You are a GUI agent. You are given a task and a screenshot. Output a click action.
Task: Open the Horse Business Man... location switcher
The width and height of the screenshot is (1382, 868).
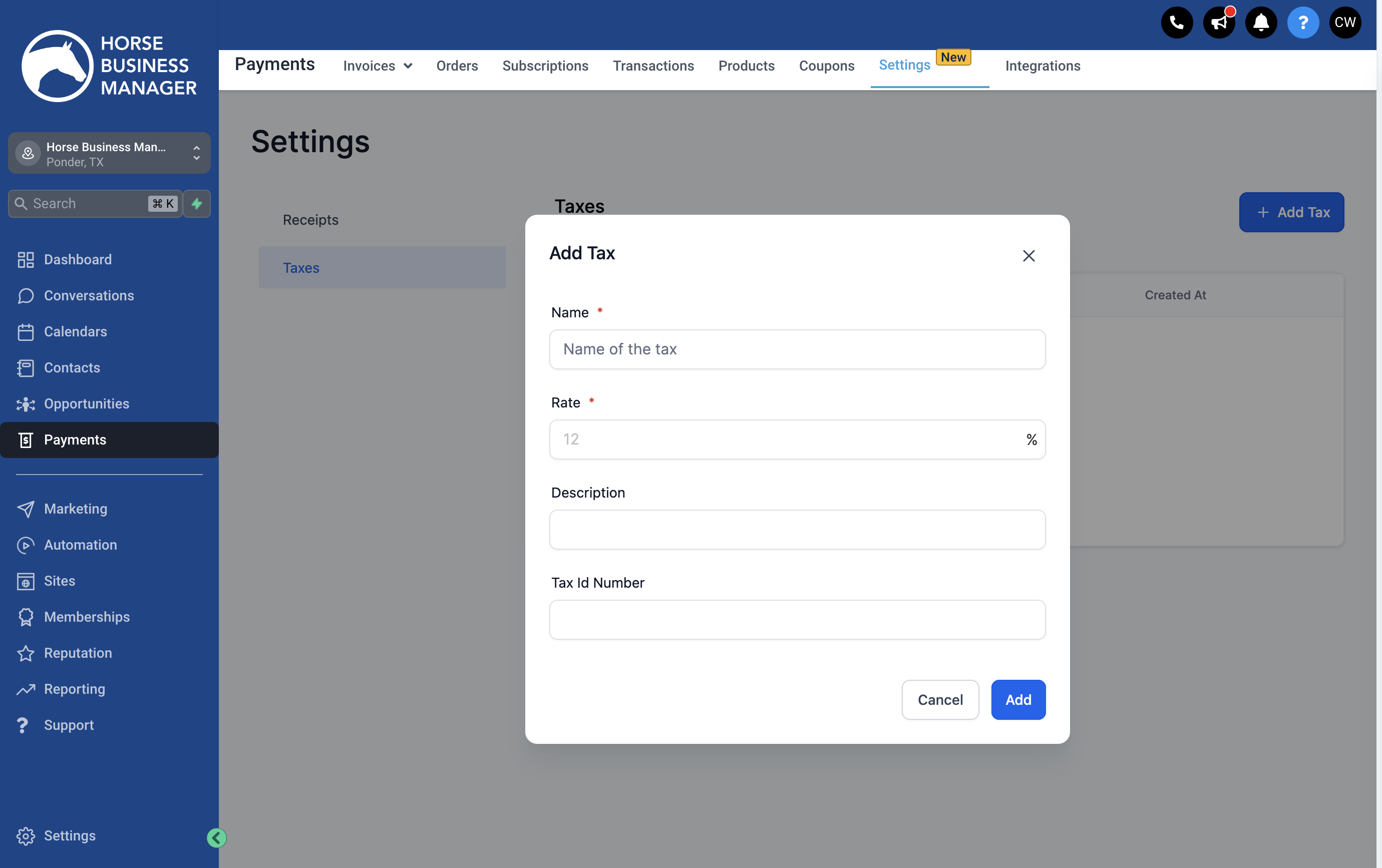click(109, 153)
